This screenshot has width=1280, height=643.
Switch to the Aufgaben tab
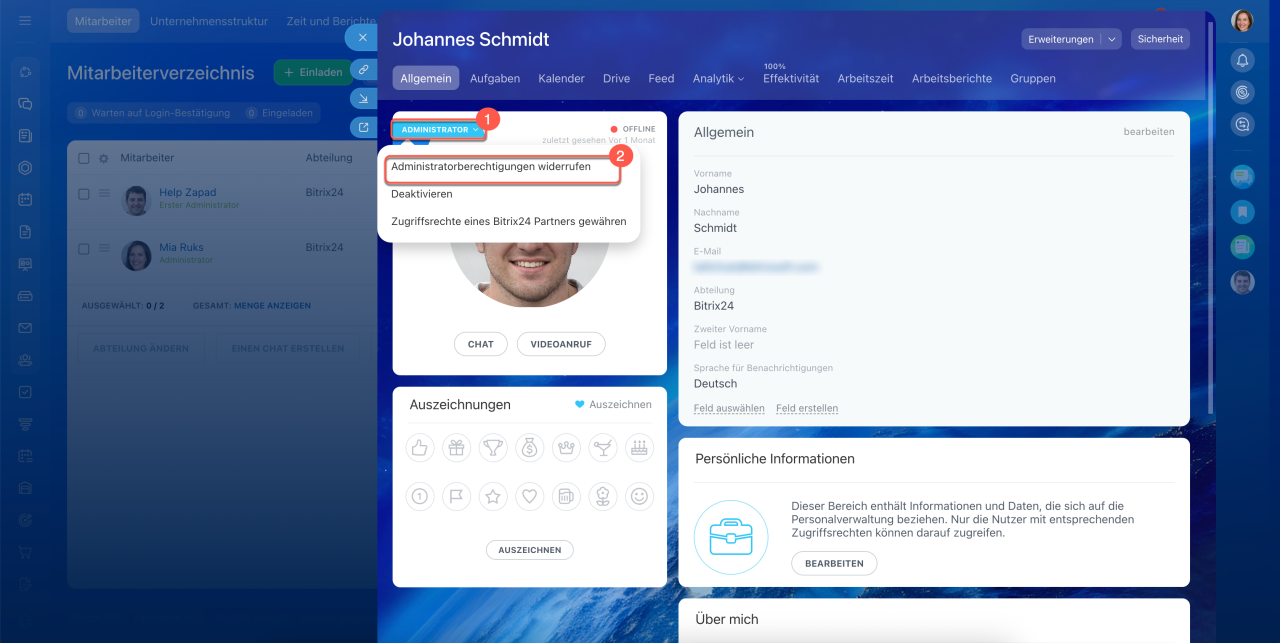494,78
